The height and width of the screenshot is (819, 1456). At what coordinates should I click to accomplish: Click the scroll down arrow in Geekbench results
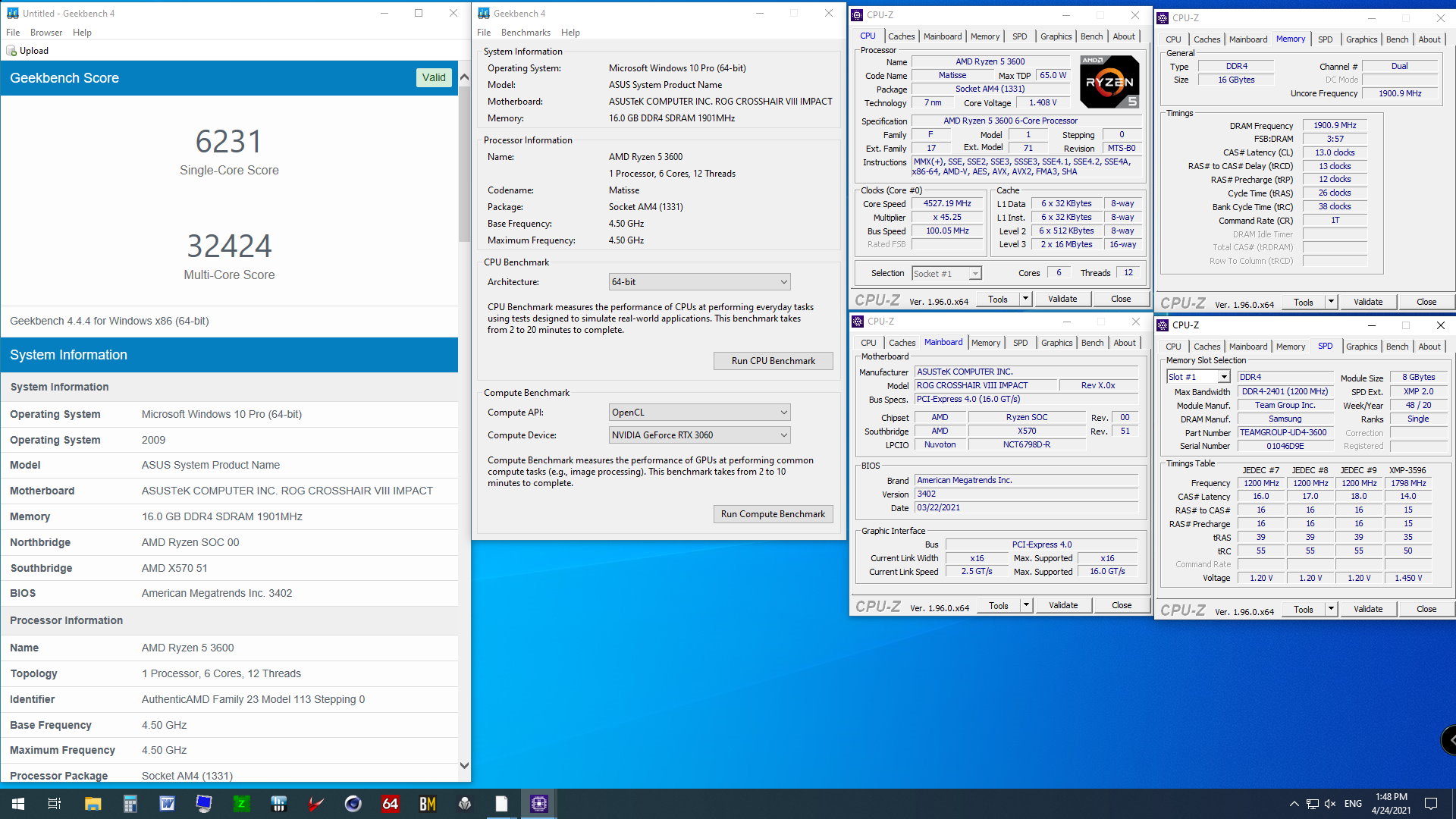pyautogui.click(x=464, y=765)
